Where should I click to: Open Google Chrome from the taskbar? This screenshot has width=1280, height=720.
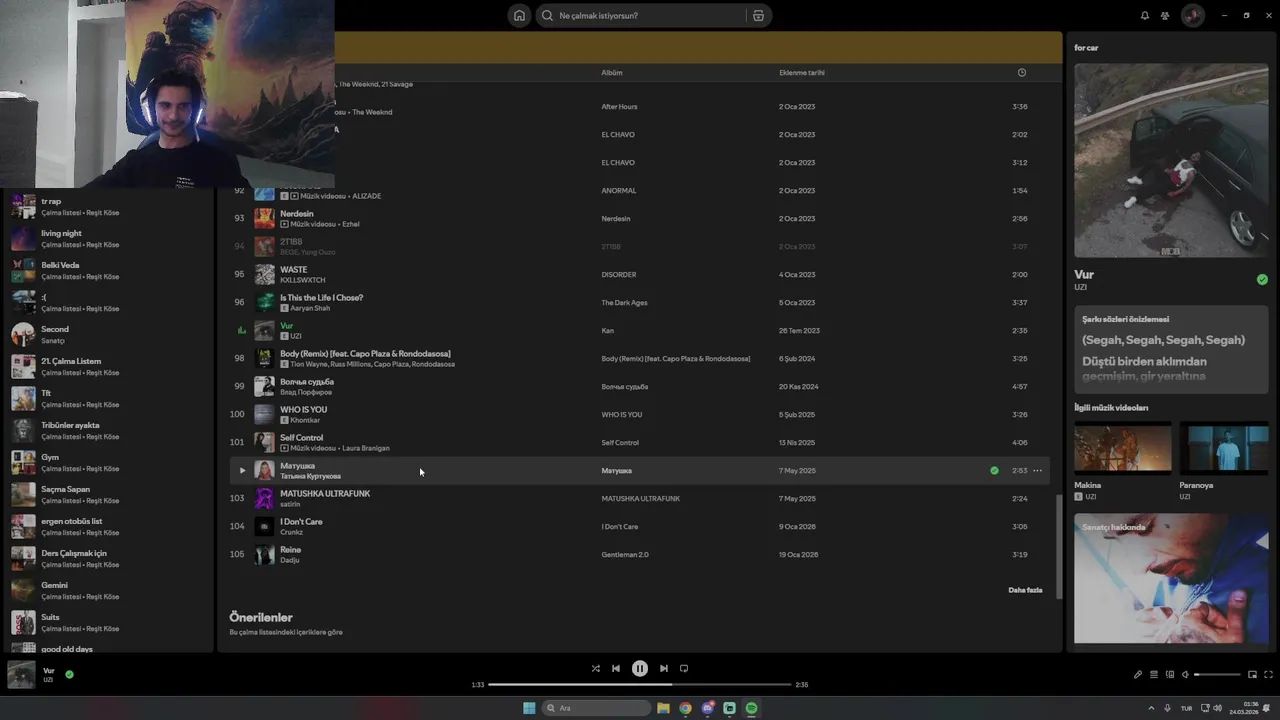tap(685, 708)
